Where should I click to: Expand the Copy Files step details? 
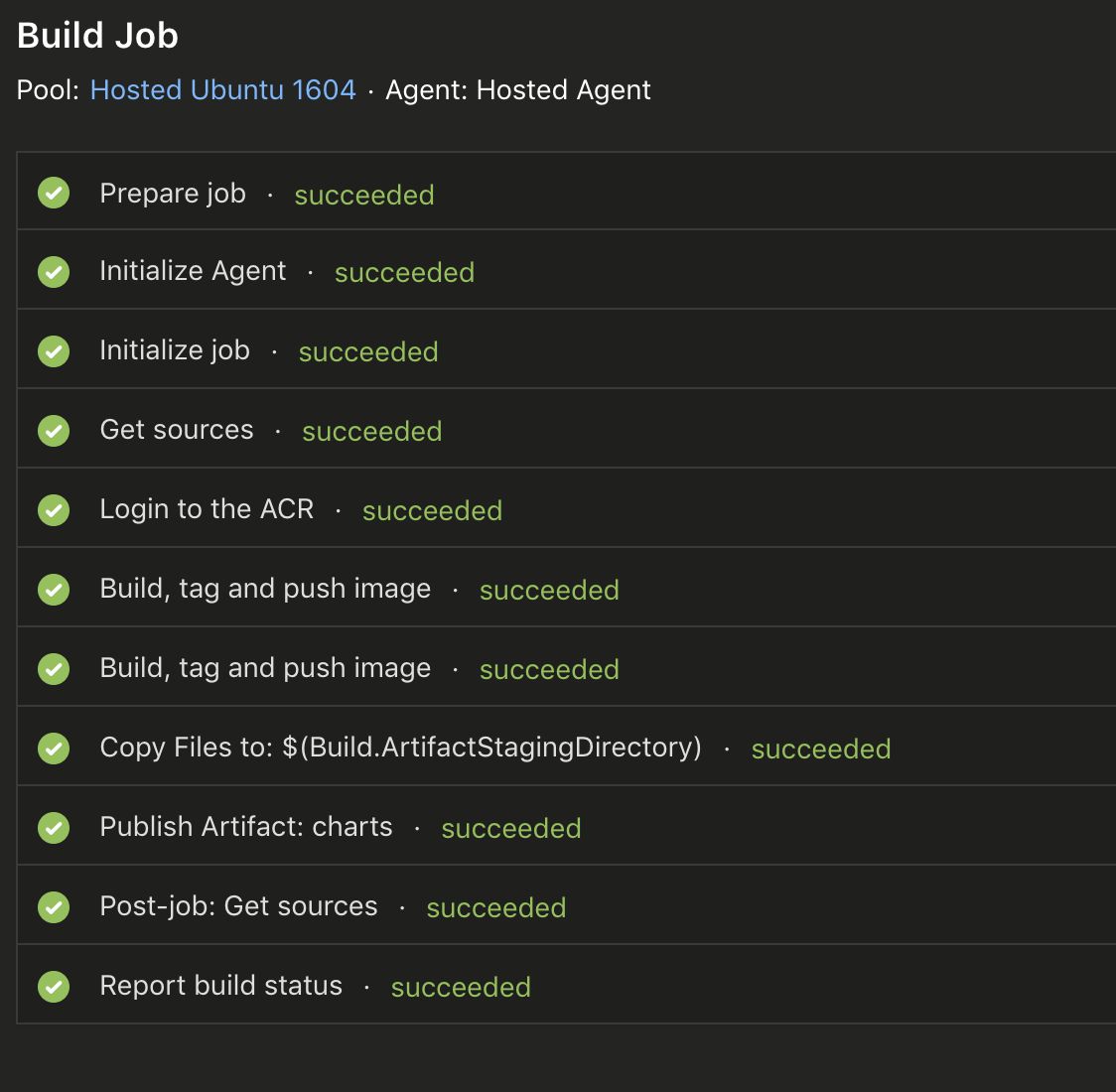399,747
